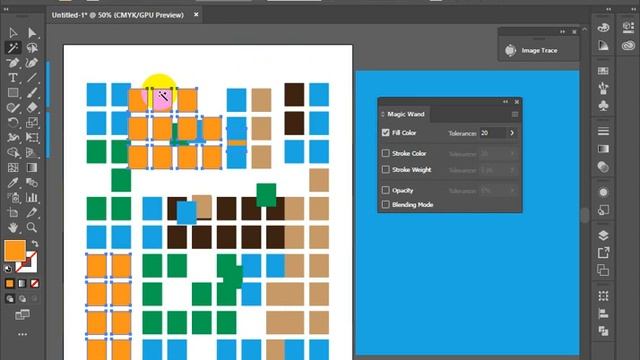Viewport: 640px width, 360px height.
Task: Enable Draw Normal mode
Action: (10, 299)
